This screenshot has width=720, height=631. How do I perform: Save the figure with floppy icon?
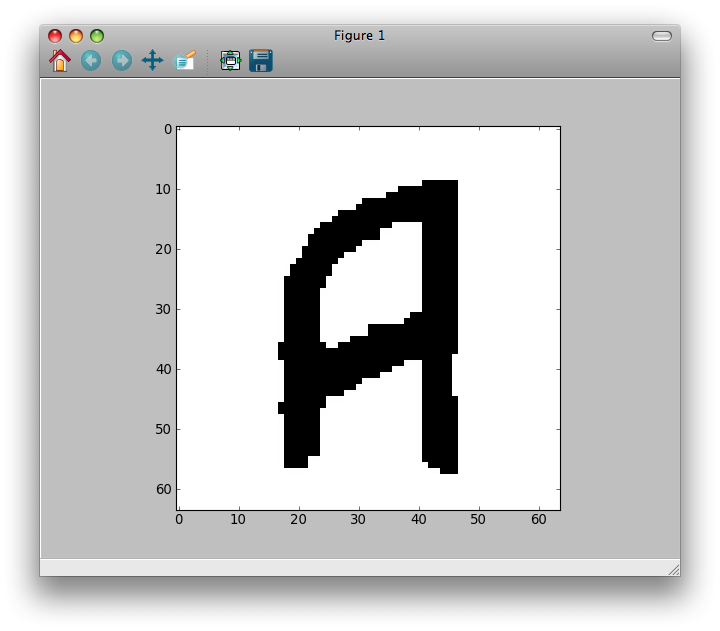click(x=261, y=61)
